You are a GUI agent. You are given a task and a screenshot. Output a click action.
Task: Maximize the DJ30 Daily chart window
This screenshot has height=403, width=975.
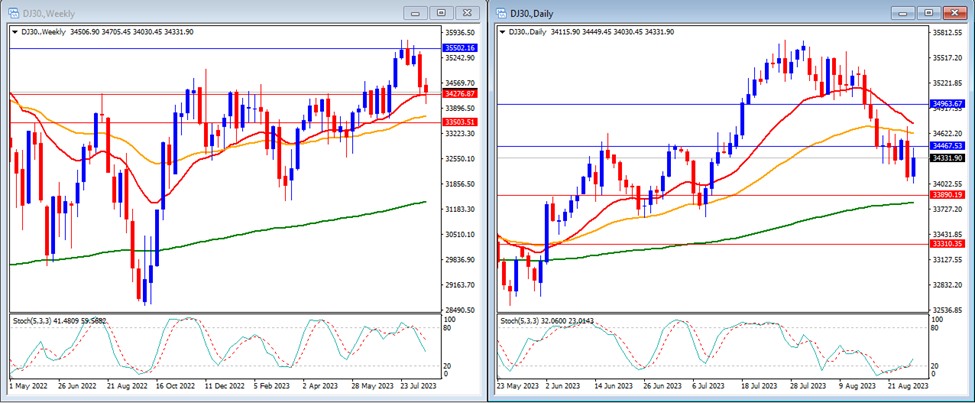tap(929, 13)
